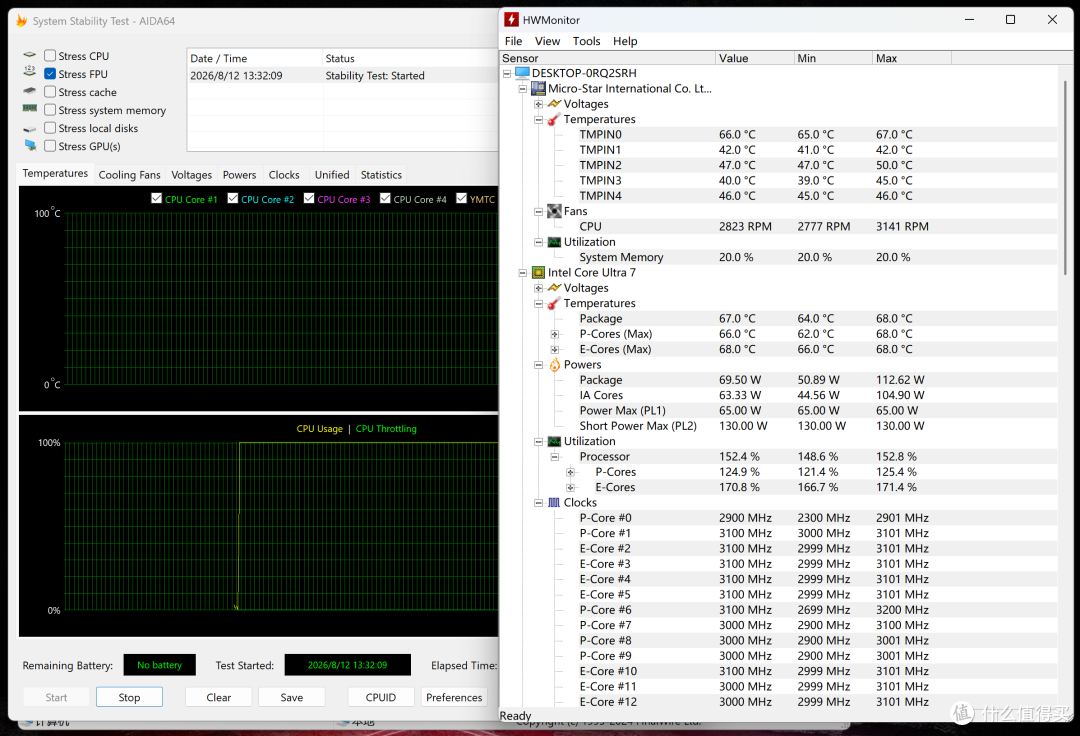Viewport: 1080px width, 736px height.
Task: Enable the Stress cache checkbox
Action: (x=50, y=92)
